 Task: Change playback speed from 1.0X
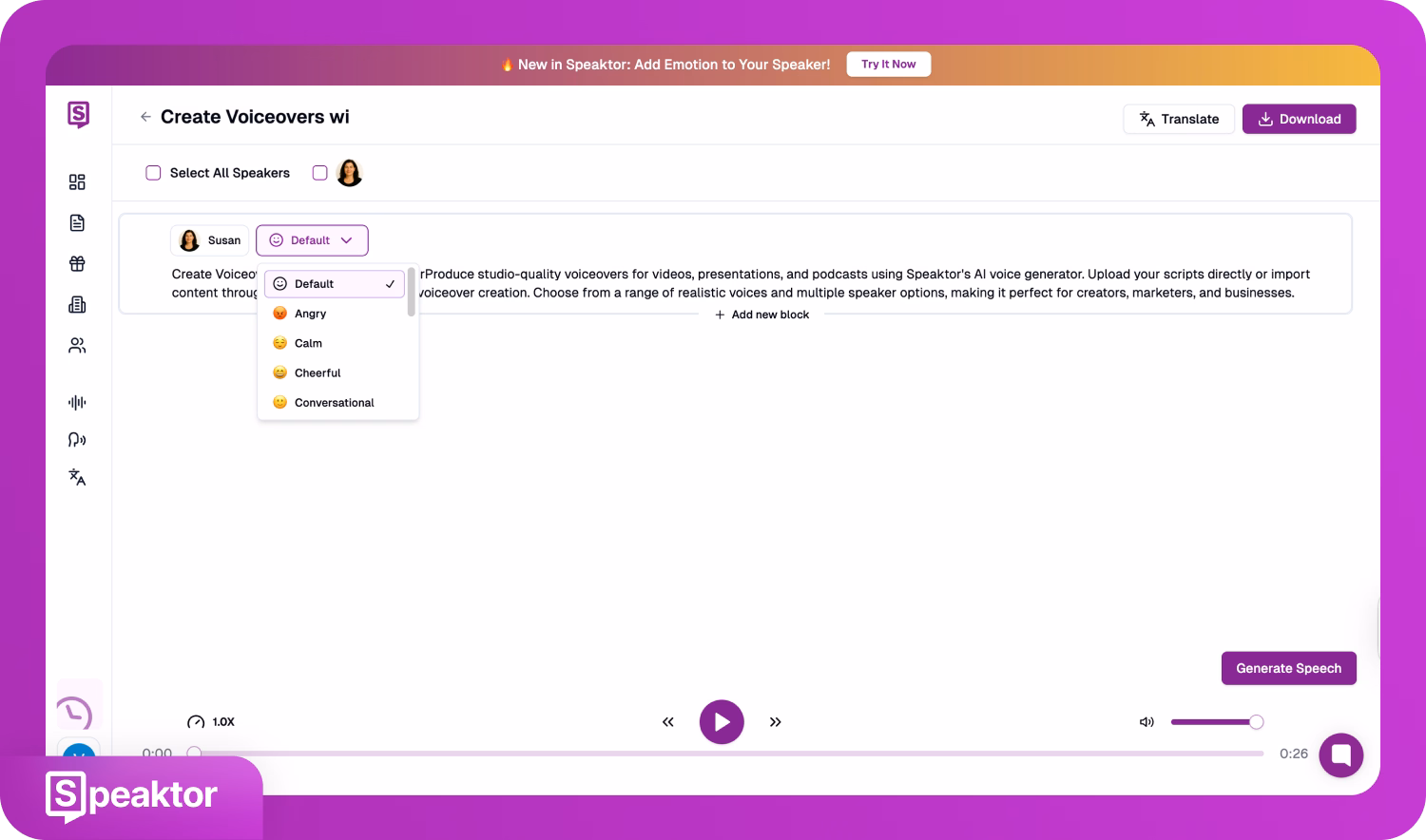211,722
